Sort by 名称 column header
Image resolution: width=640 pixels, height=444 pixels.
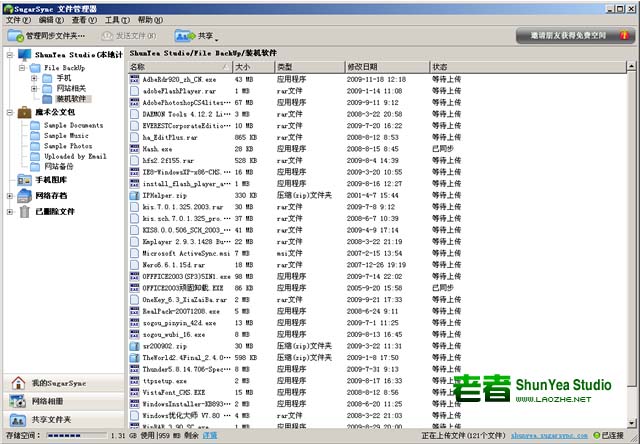click(x=180, y=67)
